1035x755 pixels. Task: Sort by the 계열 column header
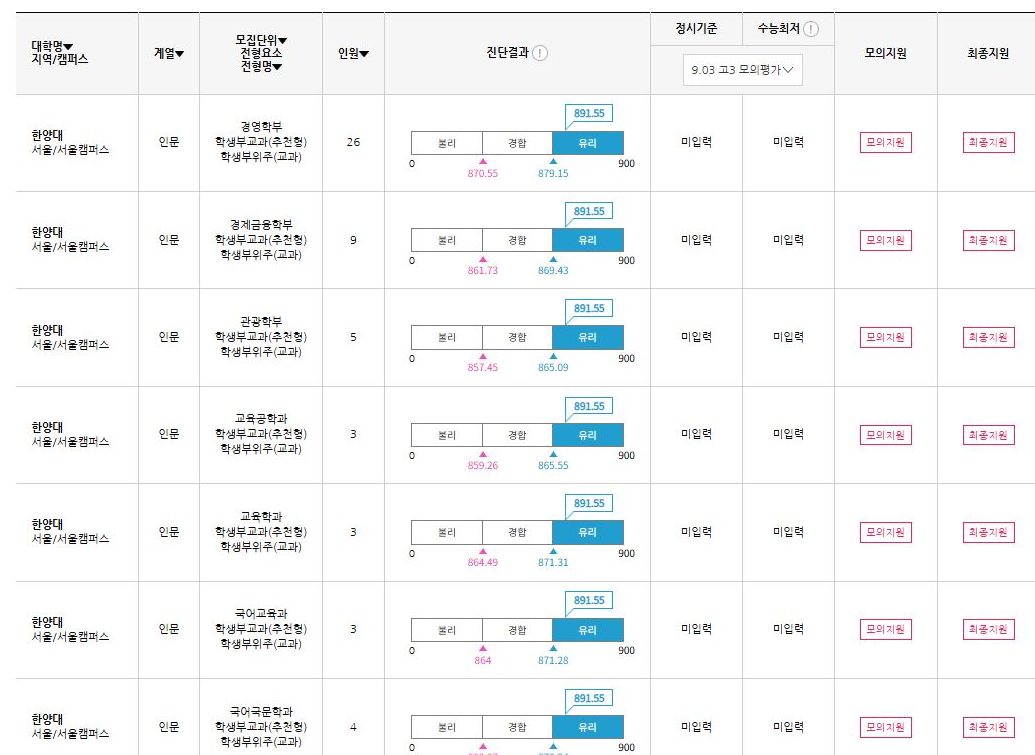[169, 53]
